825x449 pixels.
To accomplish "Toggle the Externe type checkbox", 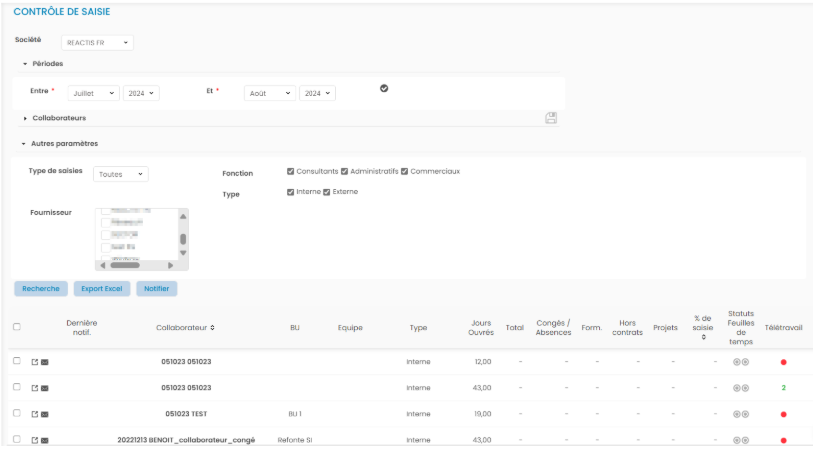I will point(327,192).
